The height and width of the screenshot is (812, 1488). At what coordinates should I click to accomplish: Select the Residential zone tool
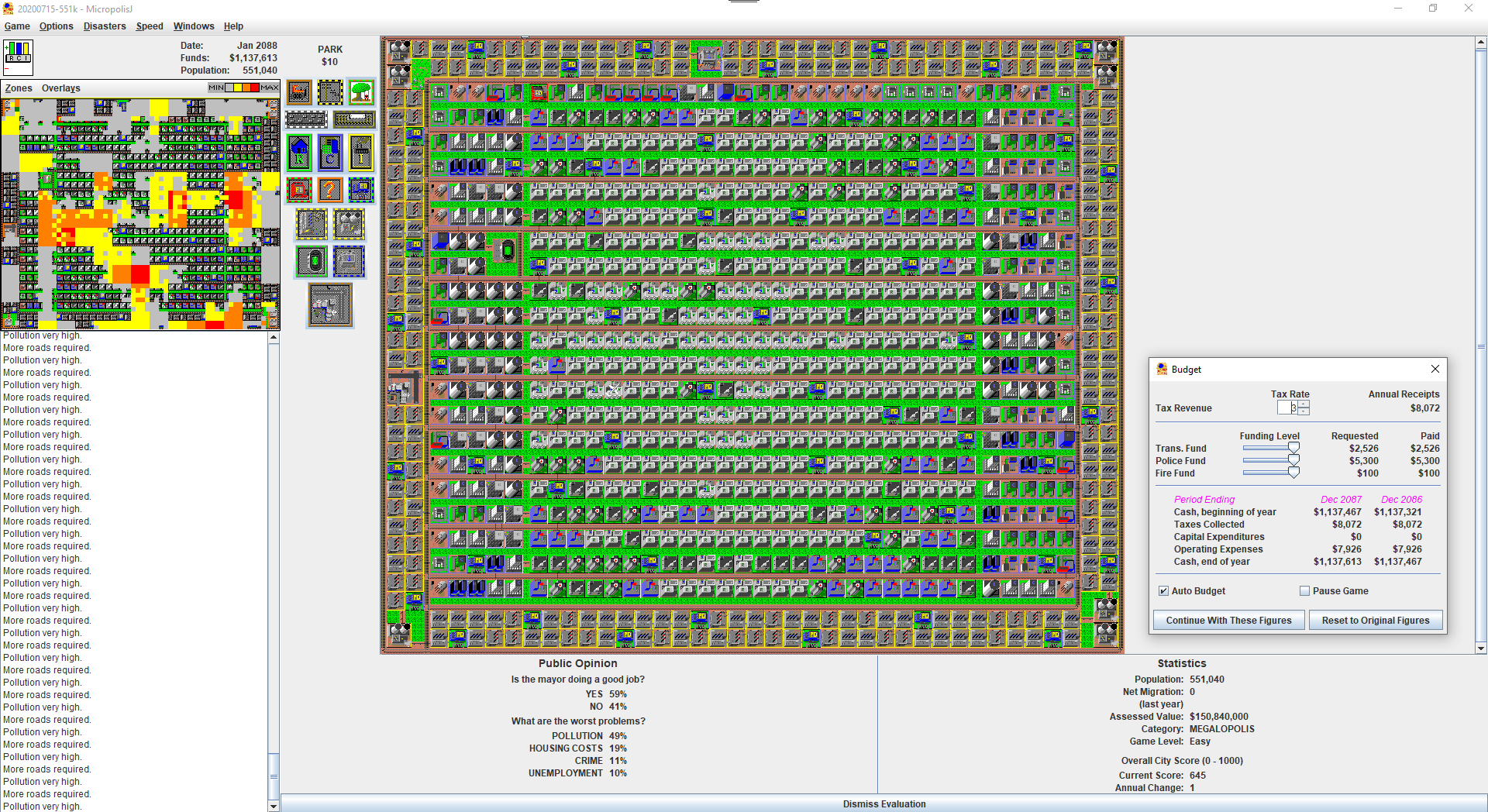(299, 153)
